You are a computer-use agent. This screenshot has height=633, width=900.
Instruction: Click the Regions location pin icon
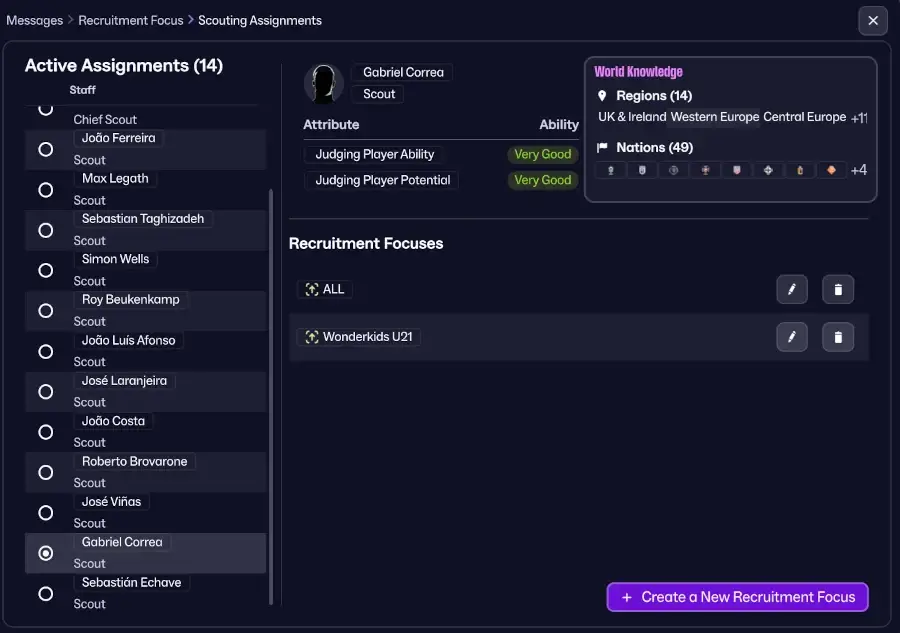click(x=602, y=95)
